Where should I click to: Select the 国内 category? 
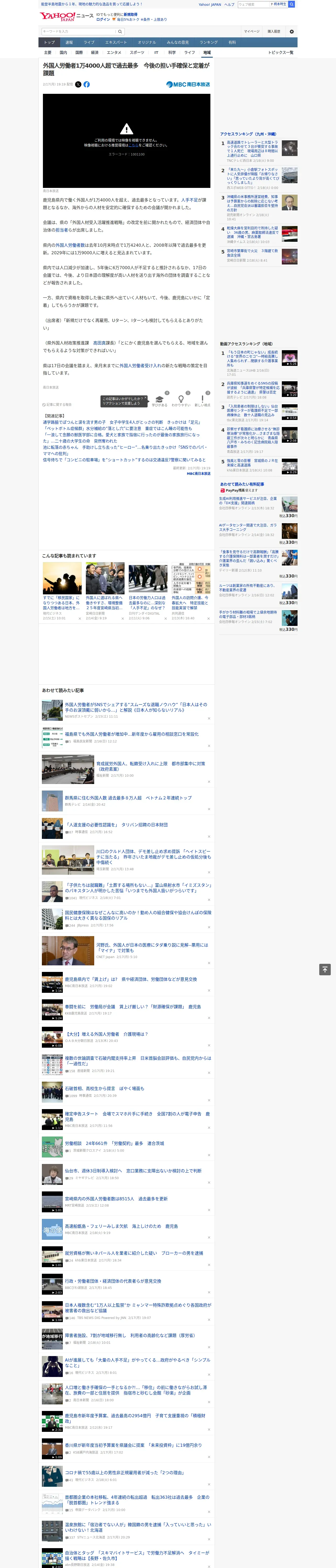point(63,52)
